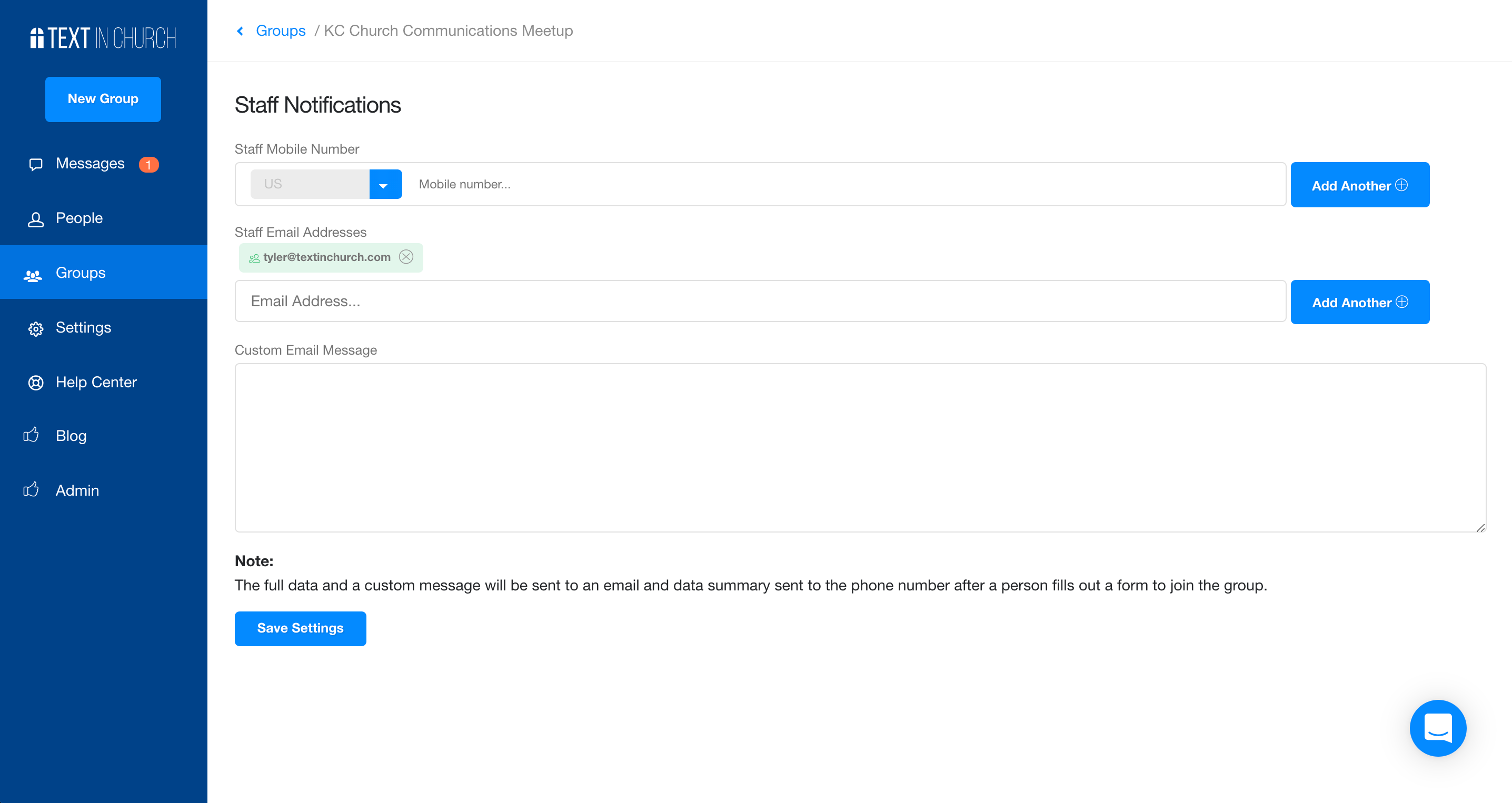Click the Text In Church logo
This screenshot has height=803, width=1512.
click(103, 38)
